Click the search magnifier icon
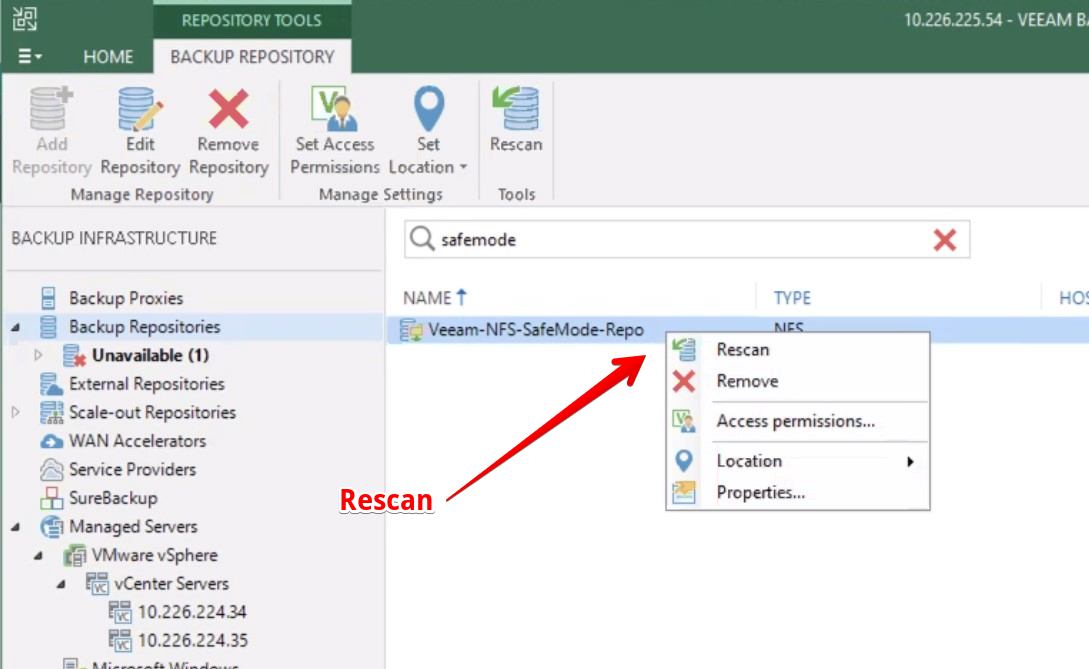 pos(422,239)
